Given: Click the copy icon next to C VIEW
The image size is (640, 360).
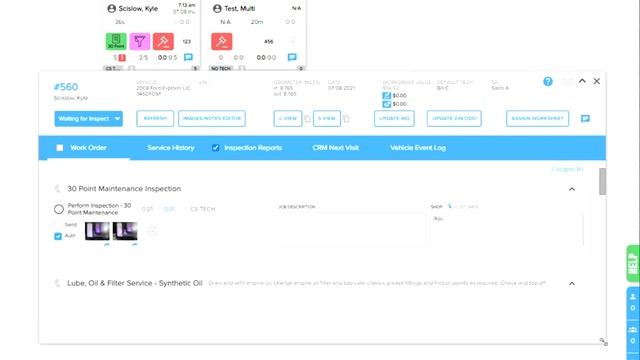Looking at the screenshot, I should point(307,119).
